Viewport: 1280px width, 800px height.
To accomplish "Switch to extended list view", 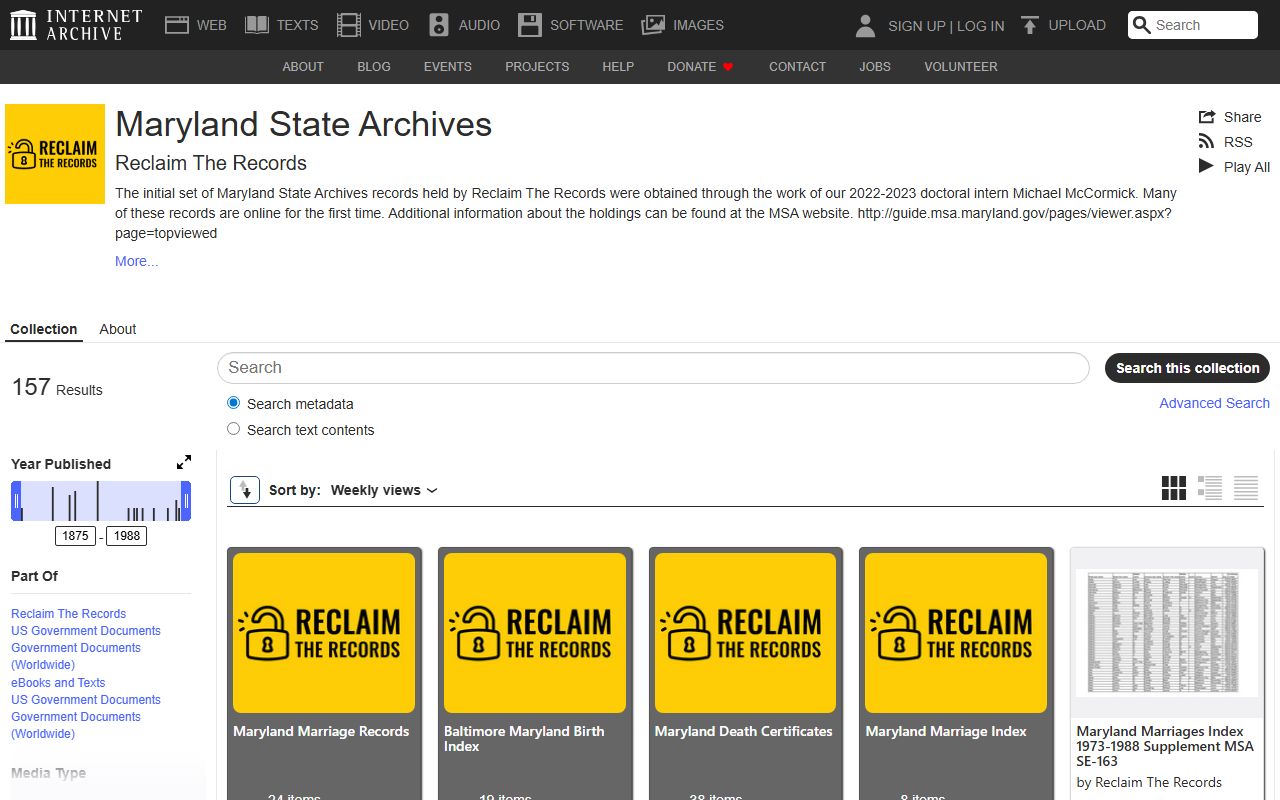I will click(x=1210, y=488).
